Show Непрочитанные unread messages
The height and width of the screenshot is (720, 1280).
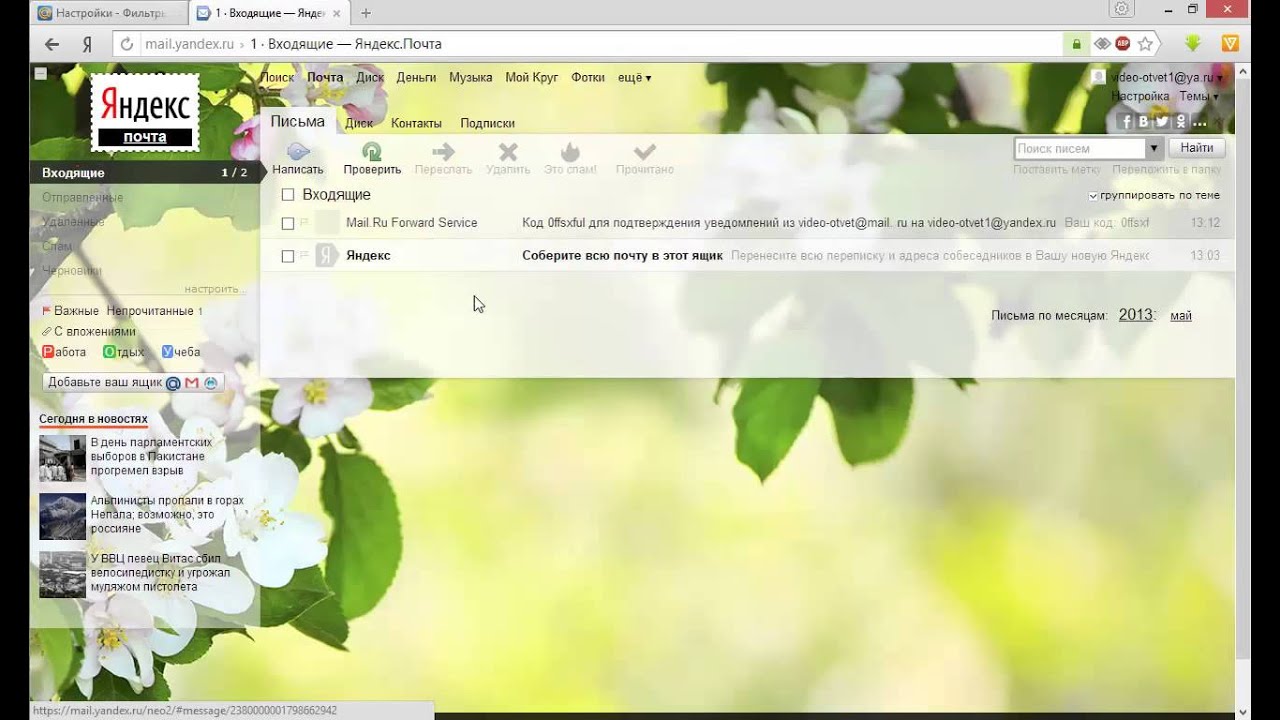(150, 311)
